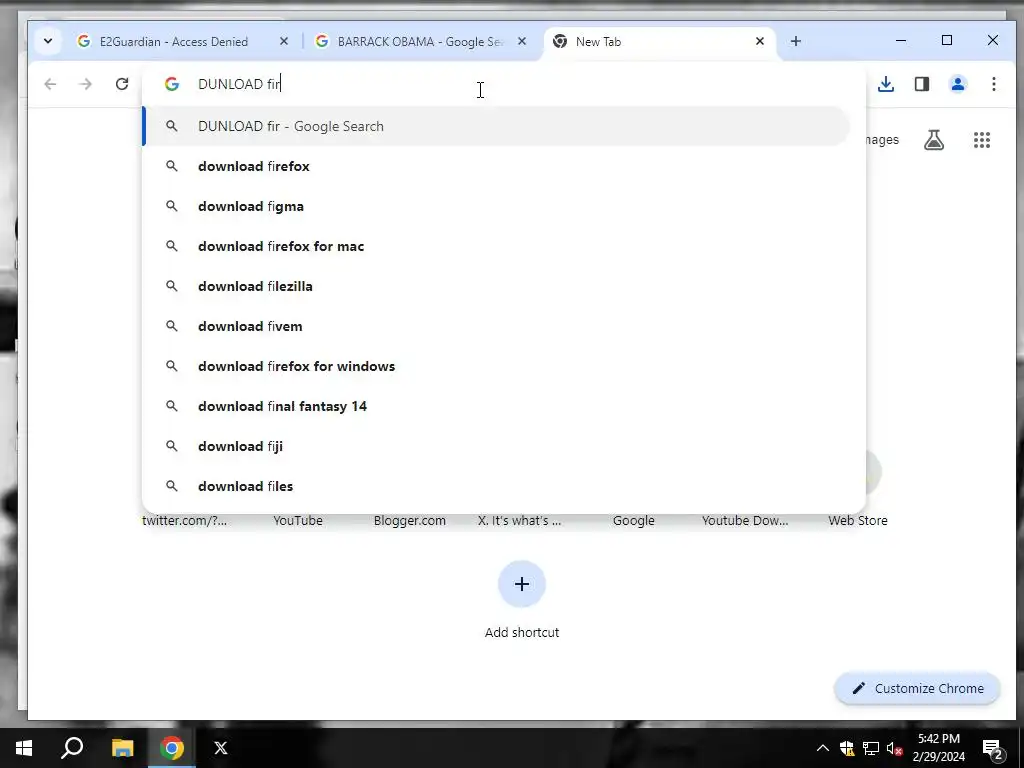1024x768 pixels.
Task: Click the Customize Chrome button
Action: (918, 688)
